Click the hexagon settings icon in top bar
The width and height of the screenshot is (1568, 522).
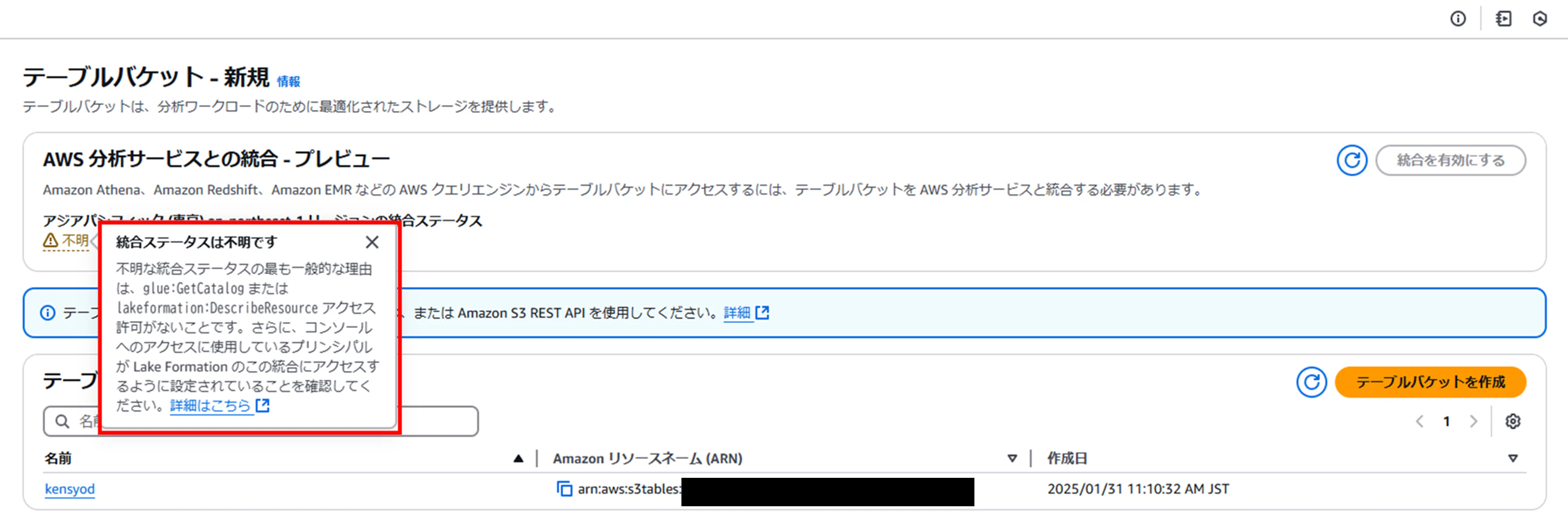point(1540,19)
